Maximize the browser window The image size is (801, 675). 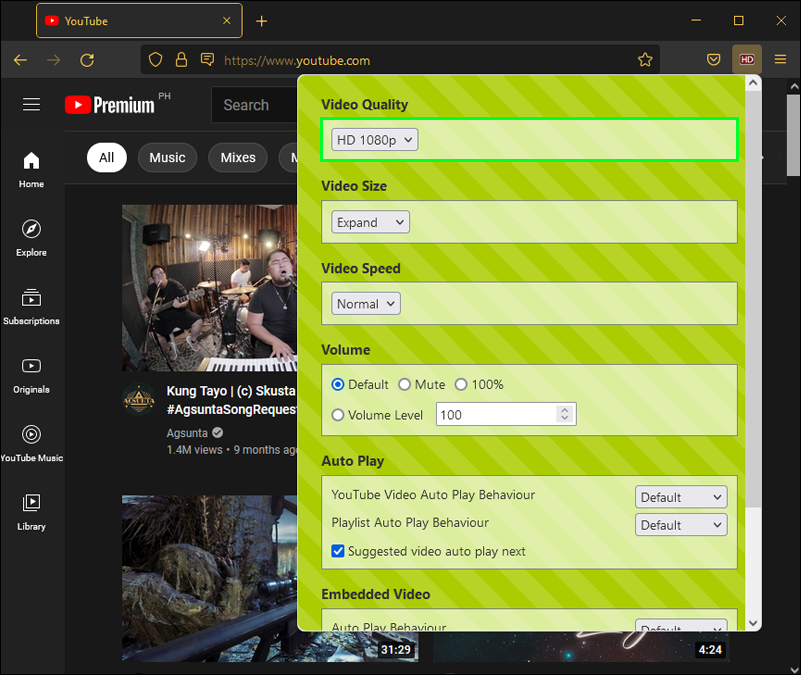click(739, 20)
